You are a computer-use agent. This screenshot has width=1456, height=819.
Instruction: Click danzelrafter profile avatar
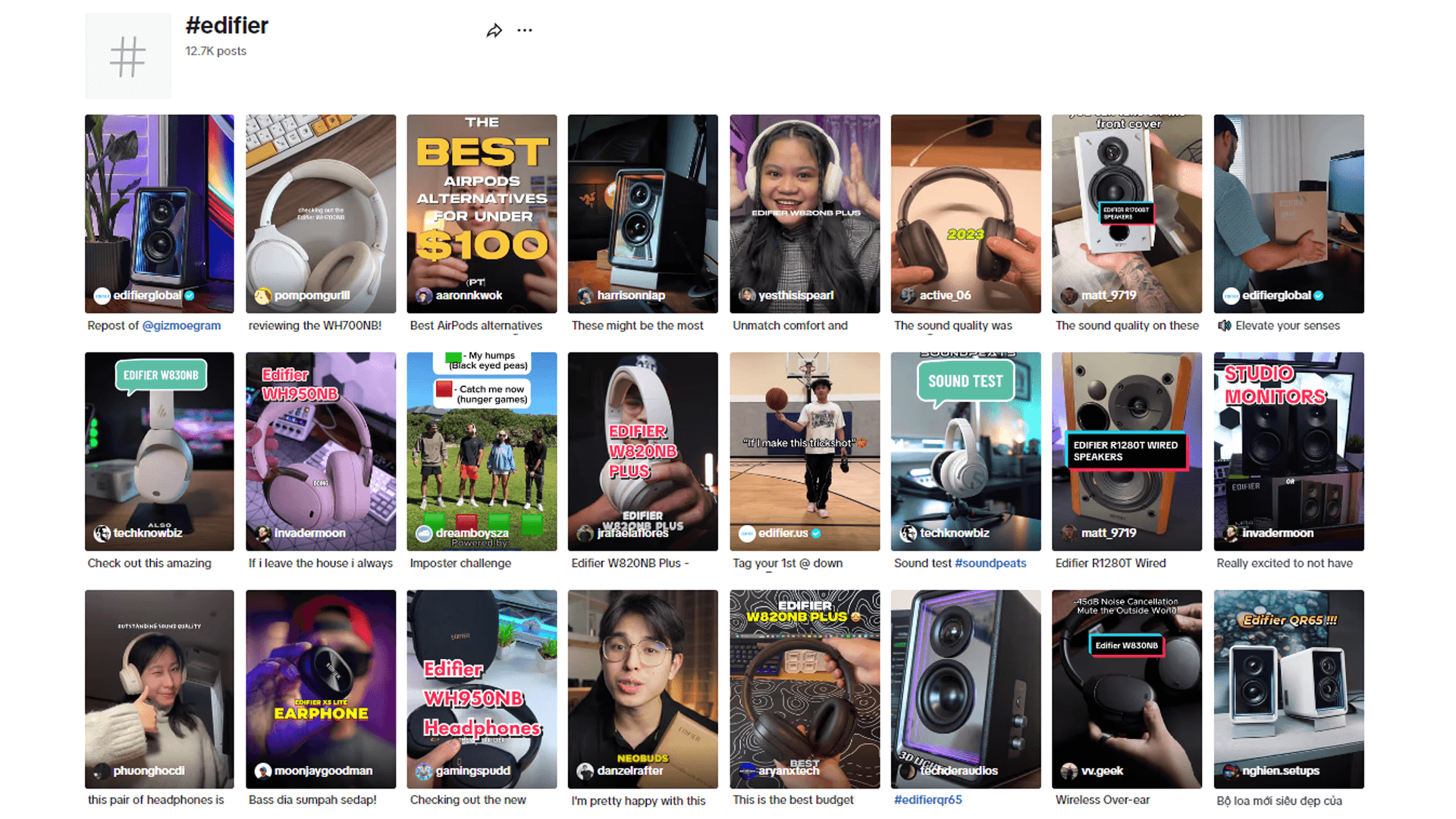[585, 771]
